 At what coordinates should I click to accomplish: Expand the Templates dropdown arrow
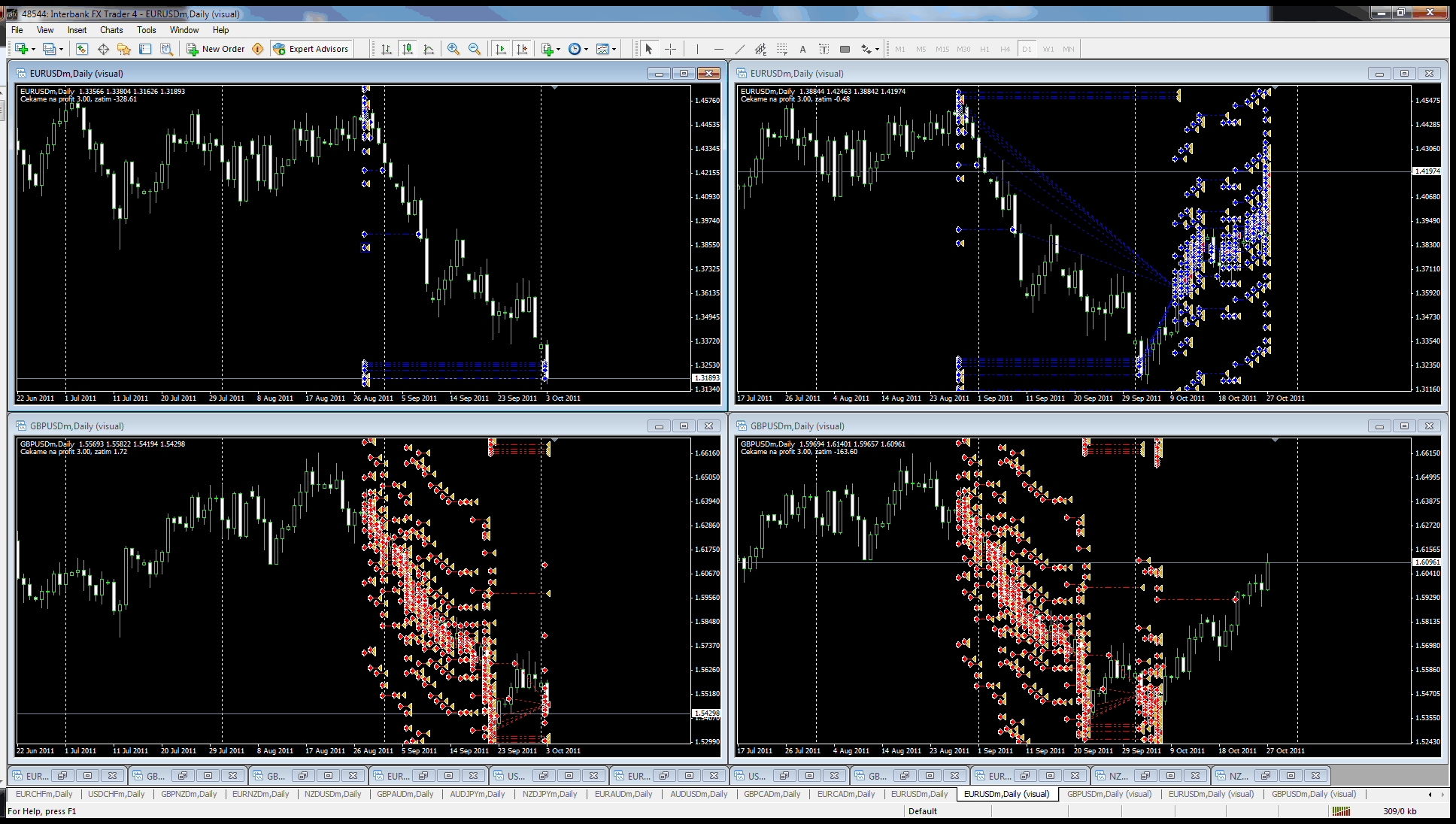click(614, 50)
